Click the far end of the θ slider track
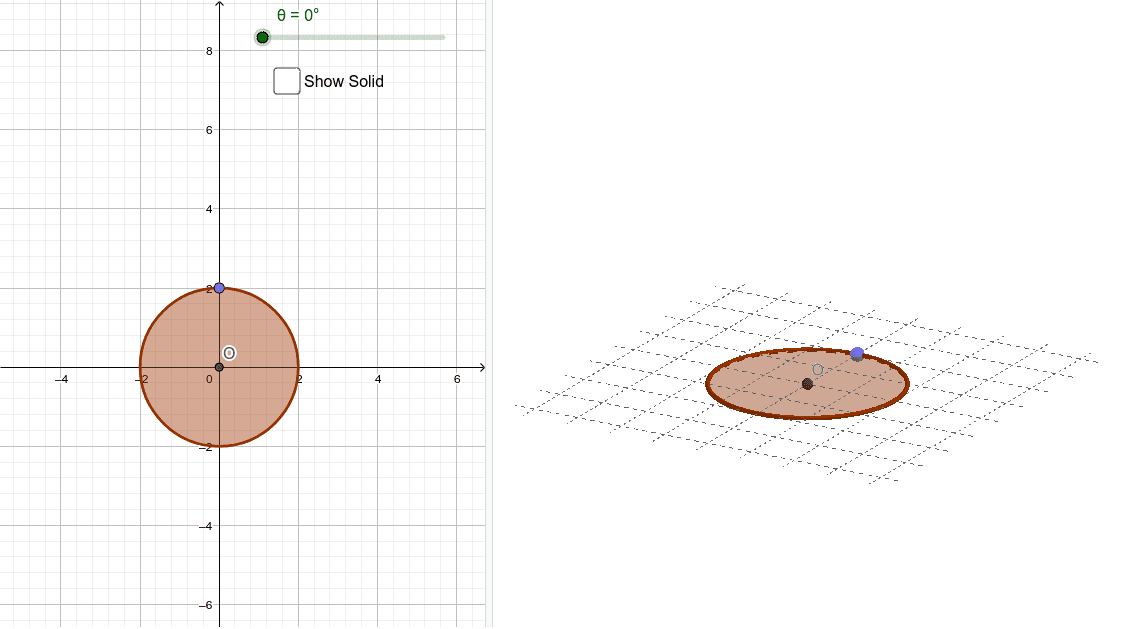Viewport: 1124px width, 629px height. pos(438,38)
